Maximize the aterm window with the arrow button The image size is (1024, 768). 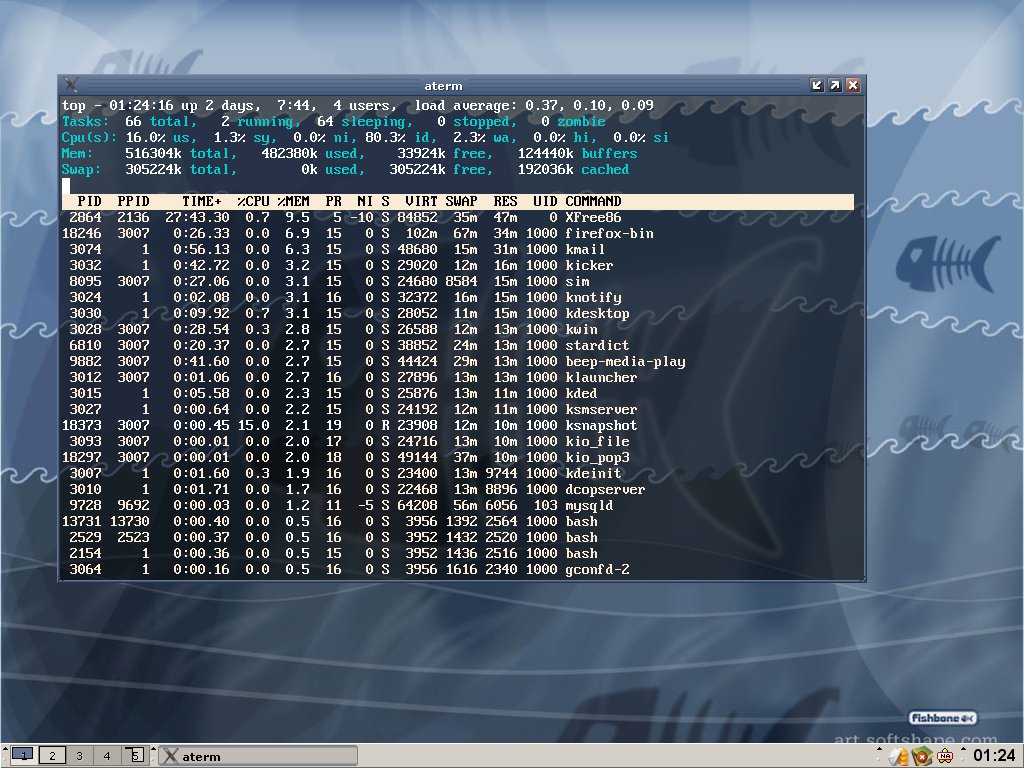click(835, 85)
